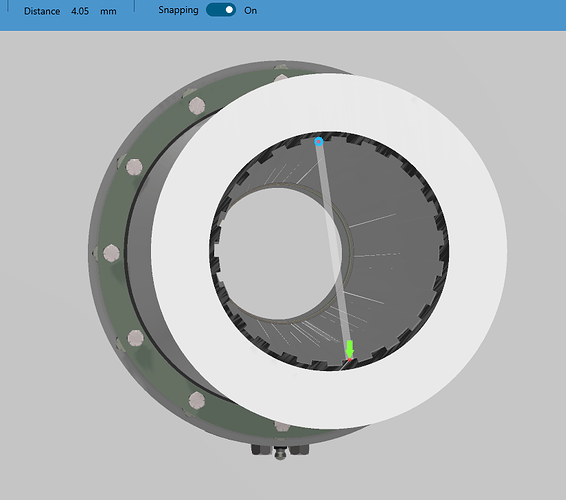The height and width of the screenshot is (500, 566).
Task: Click the Distance label in toolbar
Action: click(x=42, y=11)
